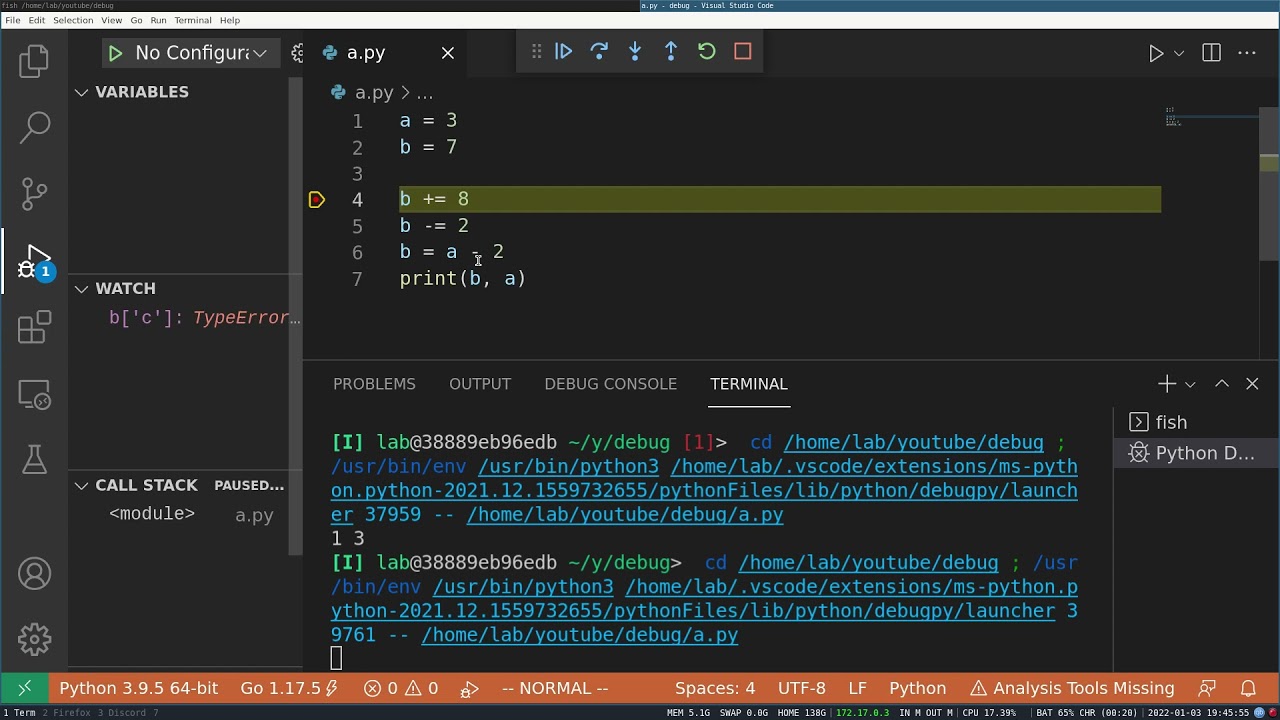Stop the debug session

pos(743,51)
